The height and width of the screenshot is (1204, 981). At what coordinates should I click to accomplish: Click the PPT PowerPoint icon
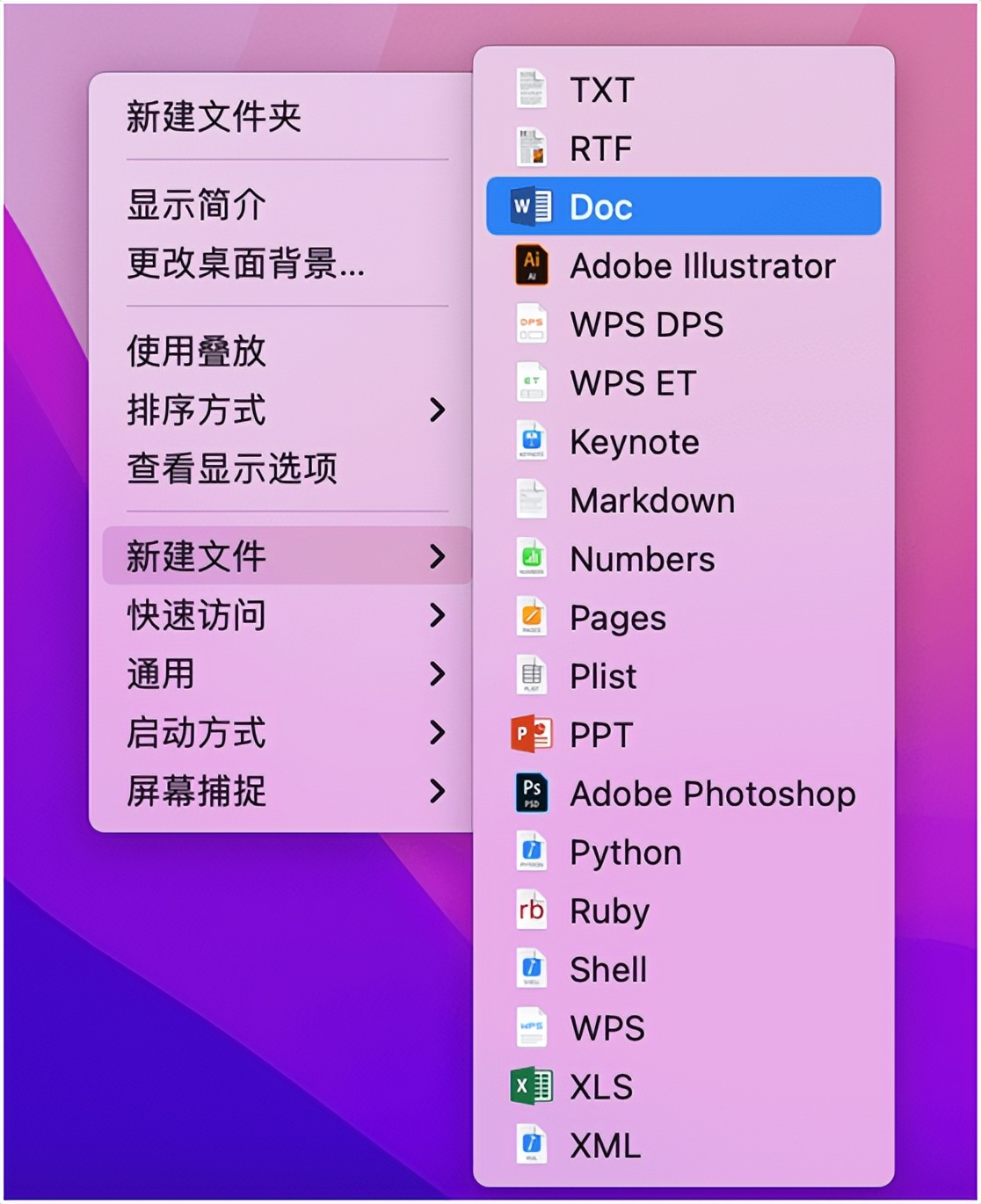tap(531, 735)
